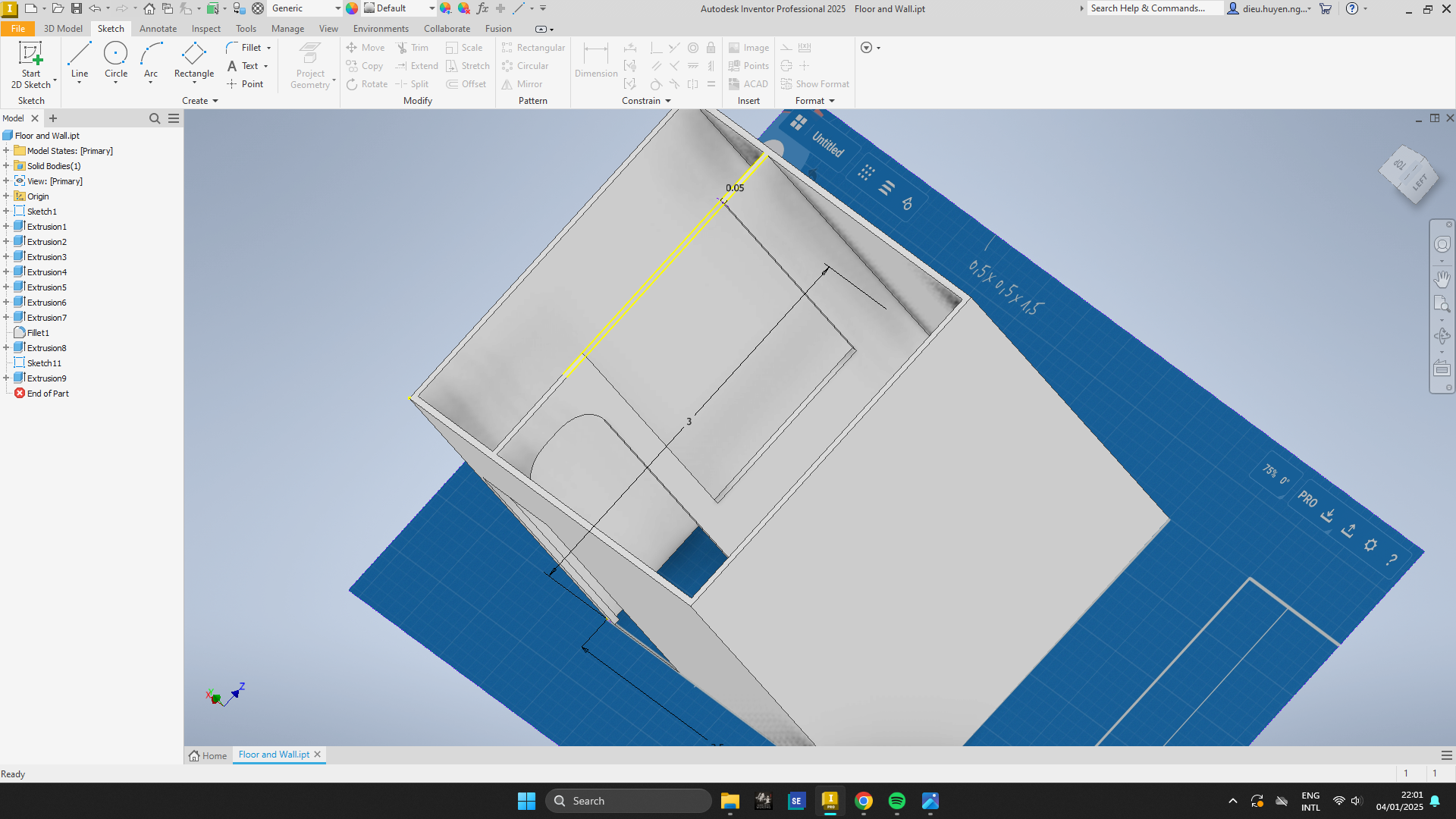Click the Look At icon in navigation bar
Image resolution: width=1456 pixels, height=819 pixels.
coord(1442,369)
